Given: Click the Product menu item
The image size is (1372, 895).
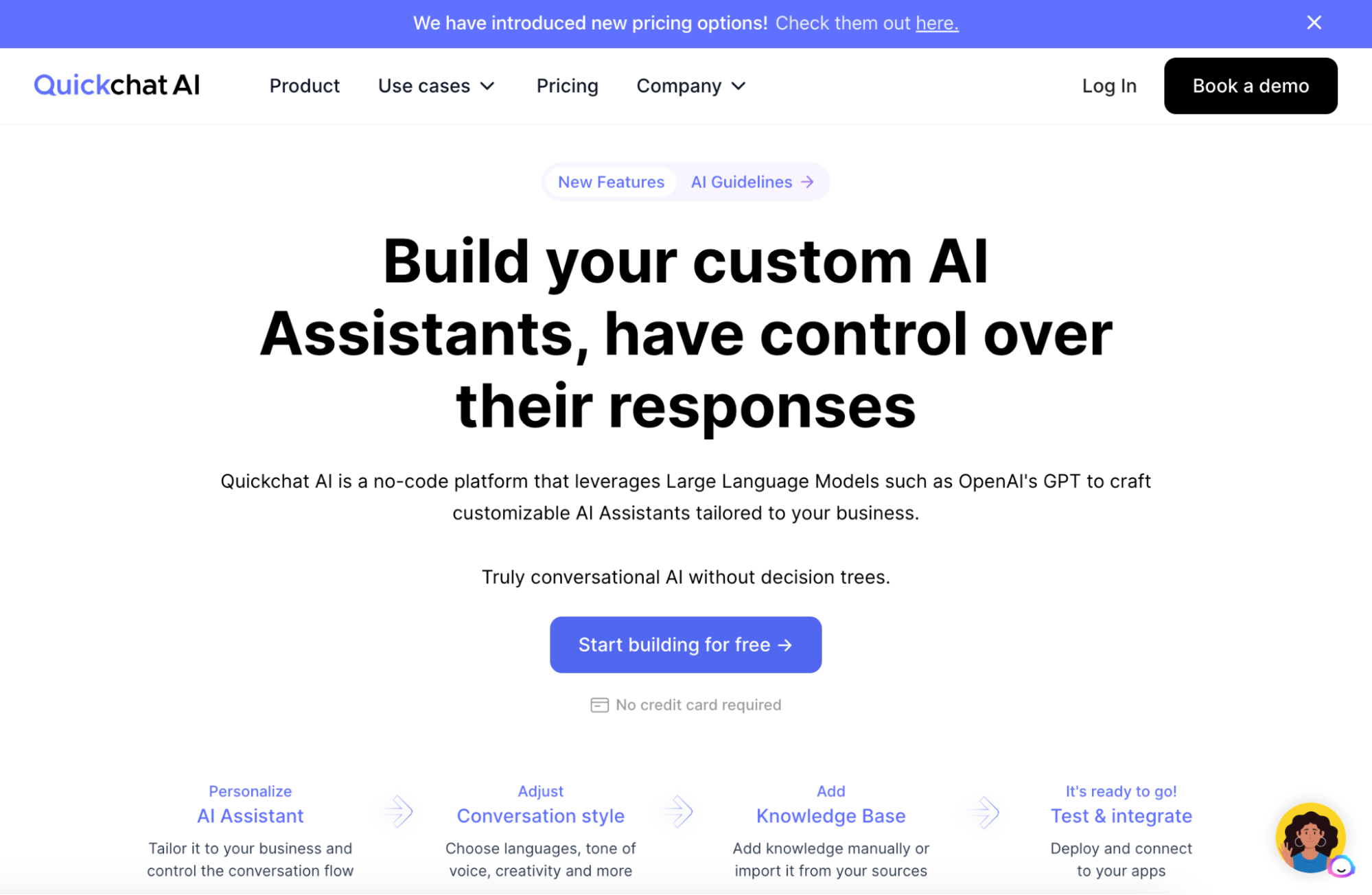Looking at the screenshot, I should coord(305,85).
